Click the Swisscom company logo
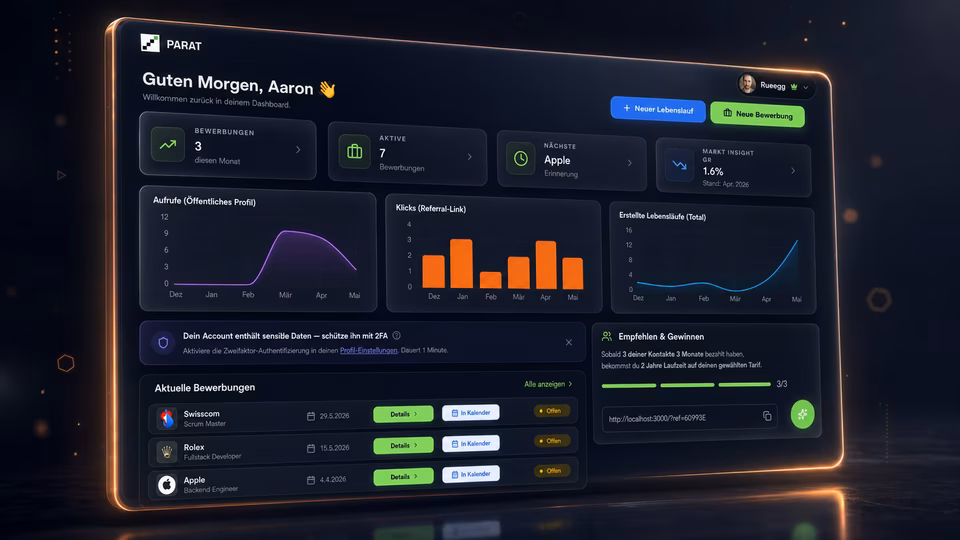 pos(167,418)
